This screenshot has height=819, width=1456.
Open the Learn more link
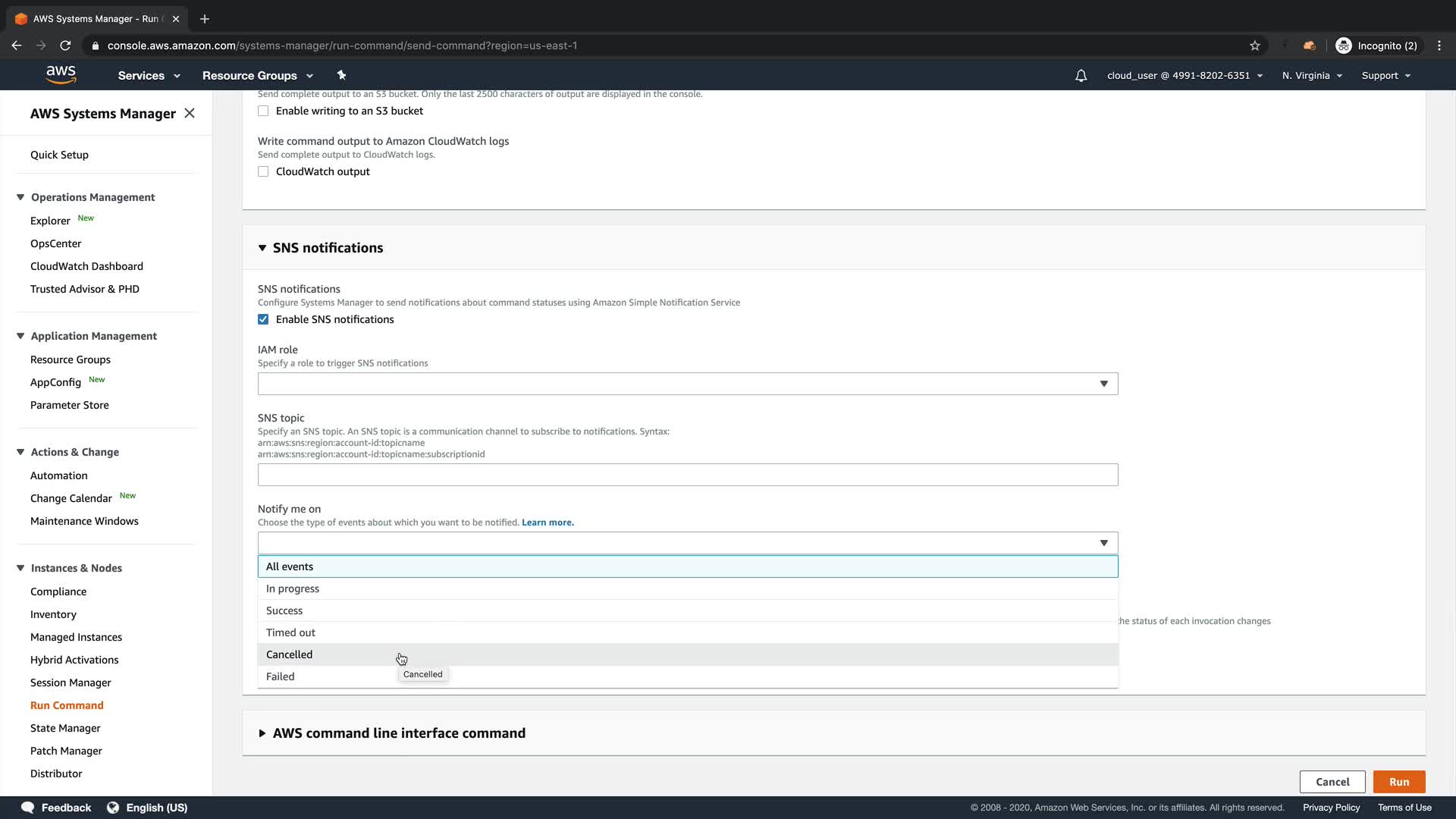tap(548, 522)
